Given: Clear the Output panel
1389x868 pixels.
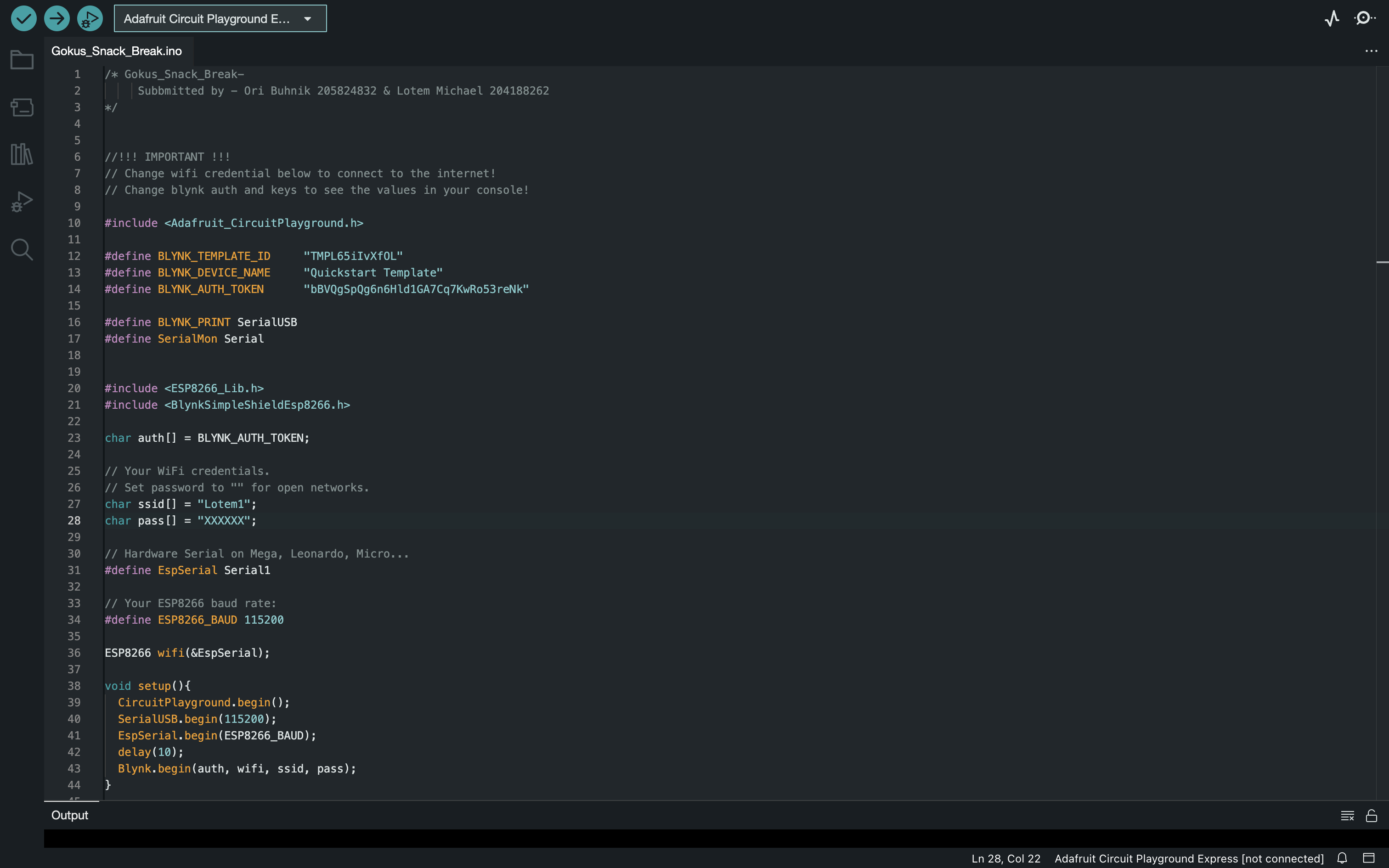Looking at the screenshot, I should pos(1347,816).
